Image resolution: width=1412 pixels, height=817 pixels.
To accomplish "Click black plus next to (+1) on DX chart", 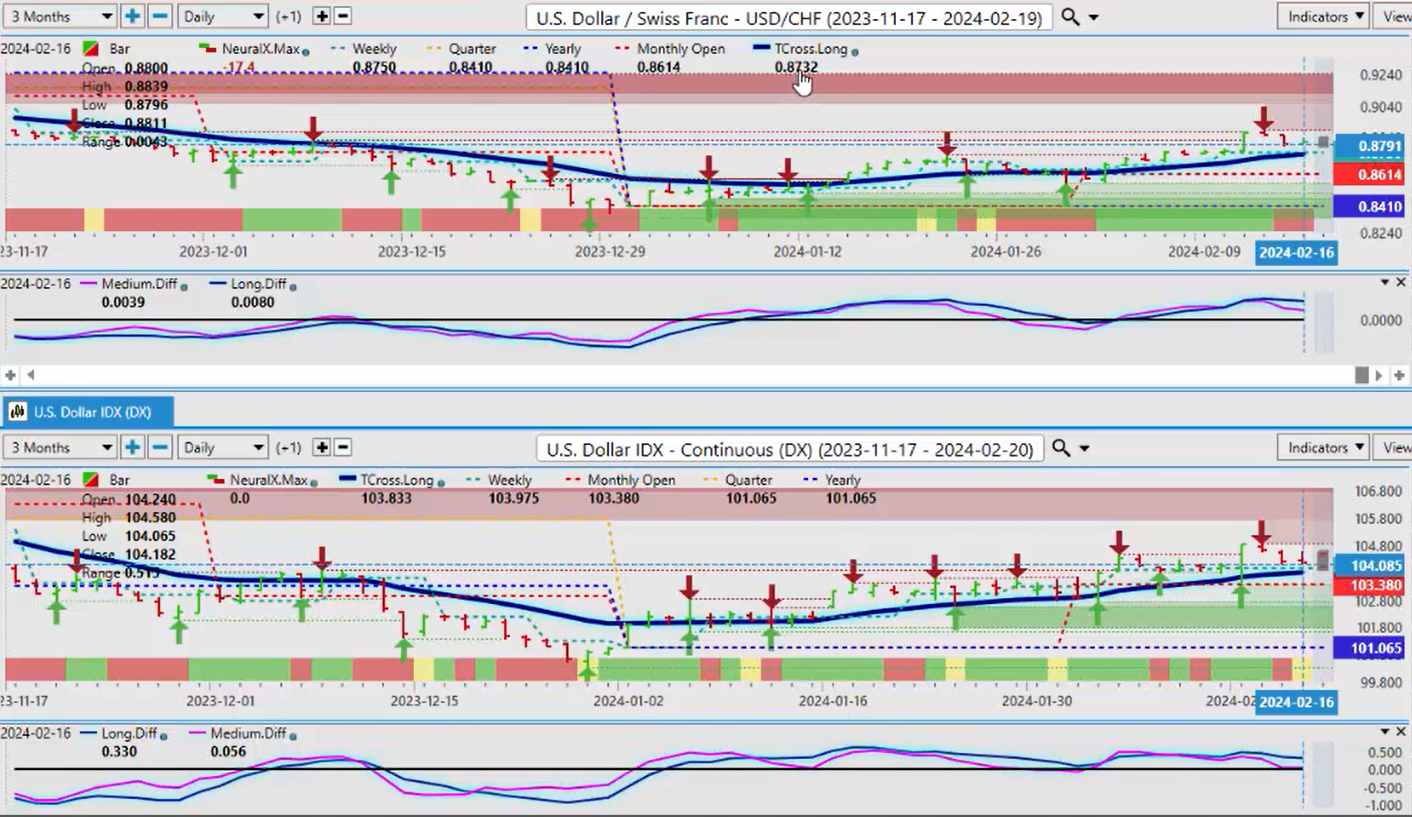I will tap(321, 447).
